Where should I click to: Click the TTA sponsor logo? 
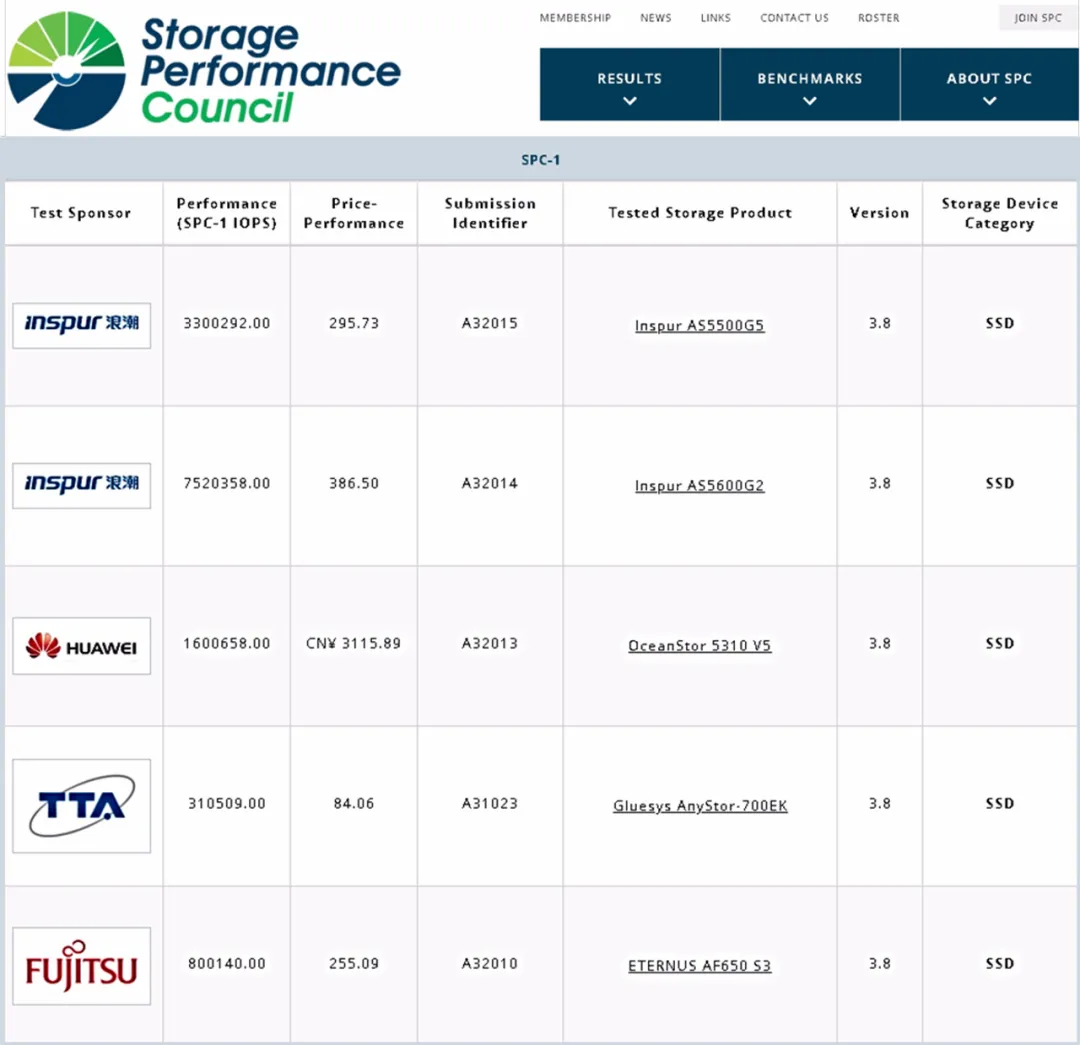pos(82,806)
